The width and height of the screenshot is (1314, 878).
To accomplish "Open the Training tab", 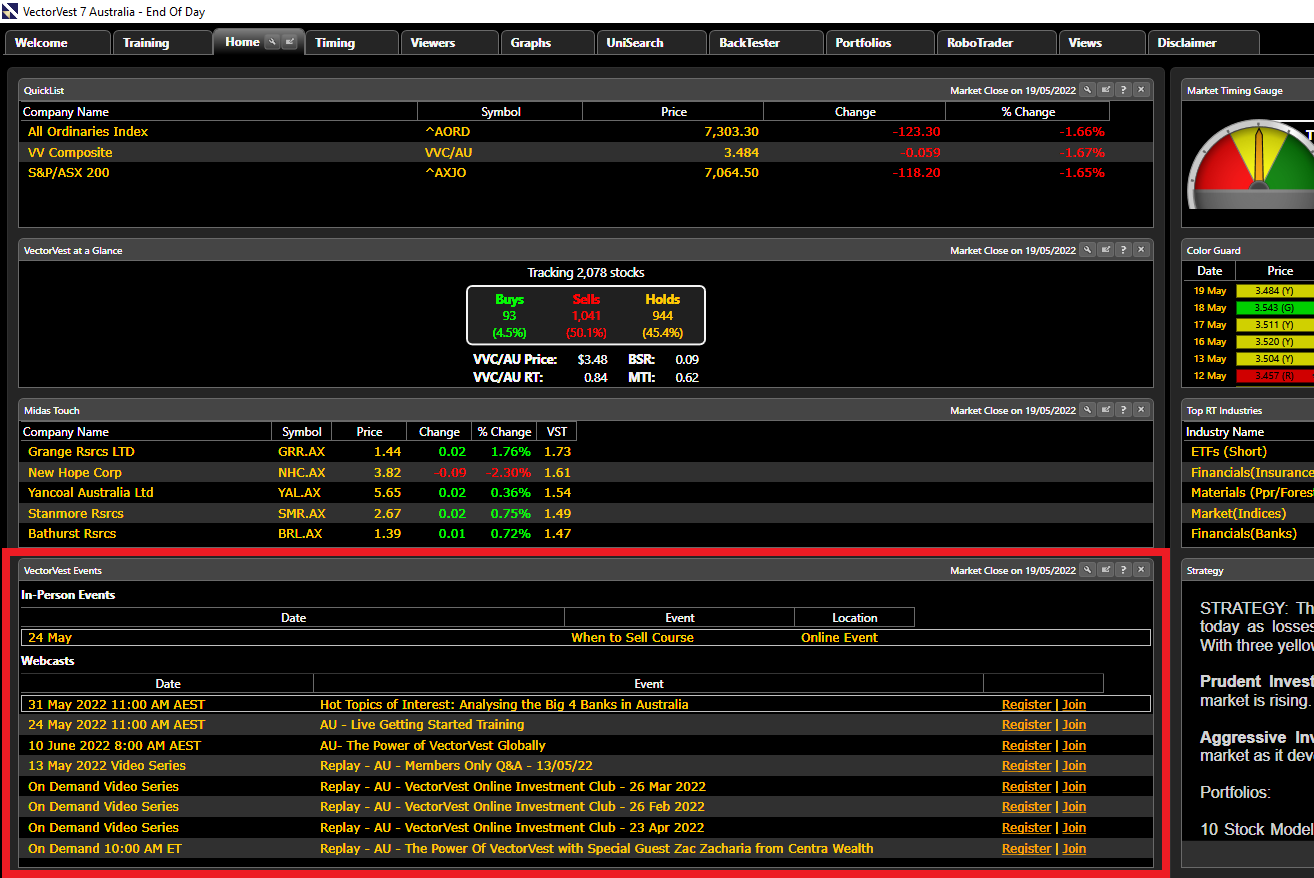I will point(161,43).
